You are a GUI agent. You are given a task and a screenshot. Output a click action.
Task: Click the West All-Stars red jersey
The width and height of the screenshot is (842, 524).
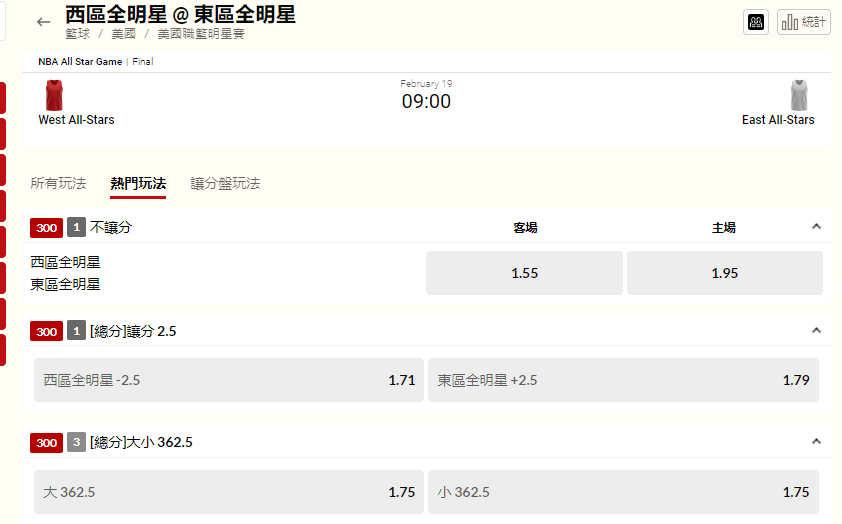(x=54, y=95)
